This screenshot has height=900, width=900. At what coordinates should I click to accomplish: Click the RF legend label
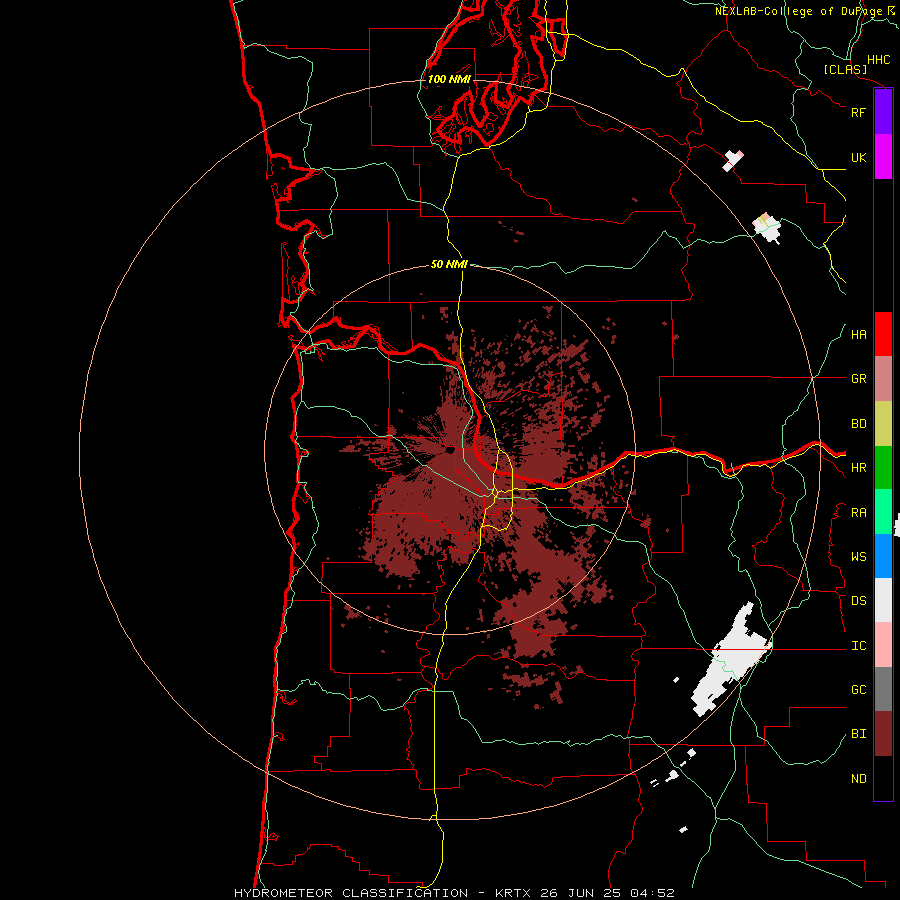[x=858, y=112]
